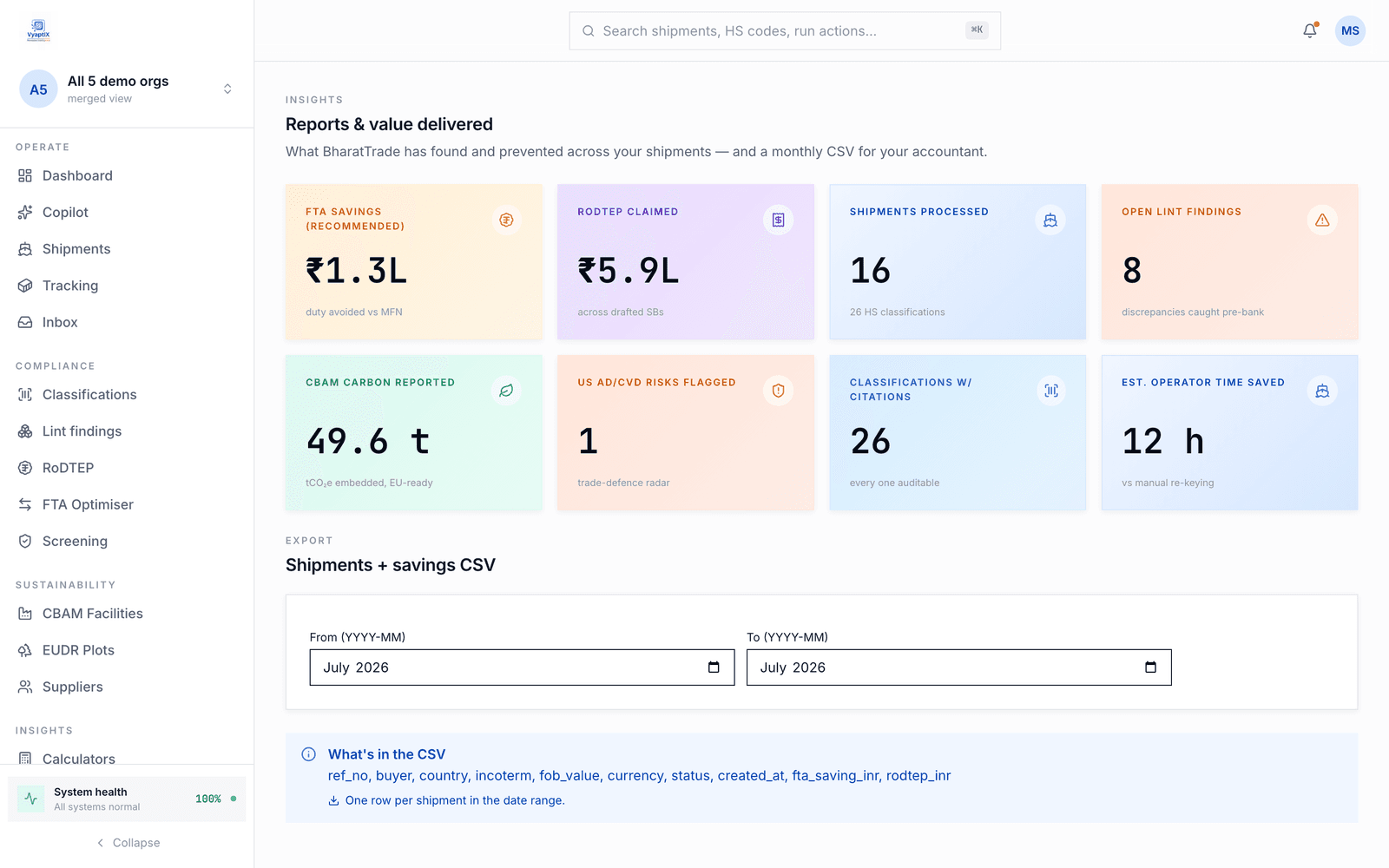
Task: Click the 12 h time saved value
Action: pyautogui.click(x=1163, y=442)
